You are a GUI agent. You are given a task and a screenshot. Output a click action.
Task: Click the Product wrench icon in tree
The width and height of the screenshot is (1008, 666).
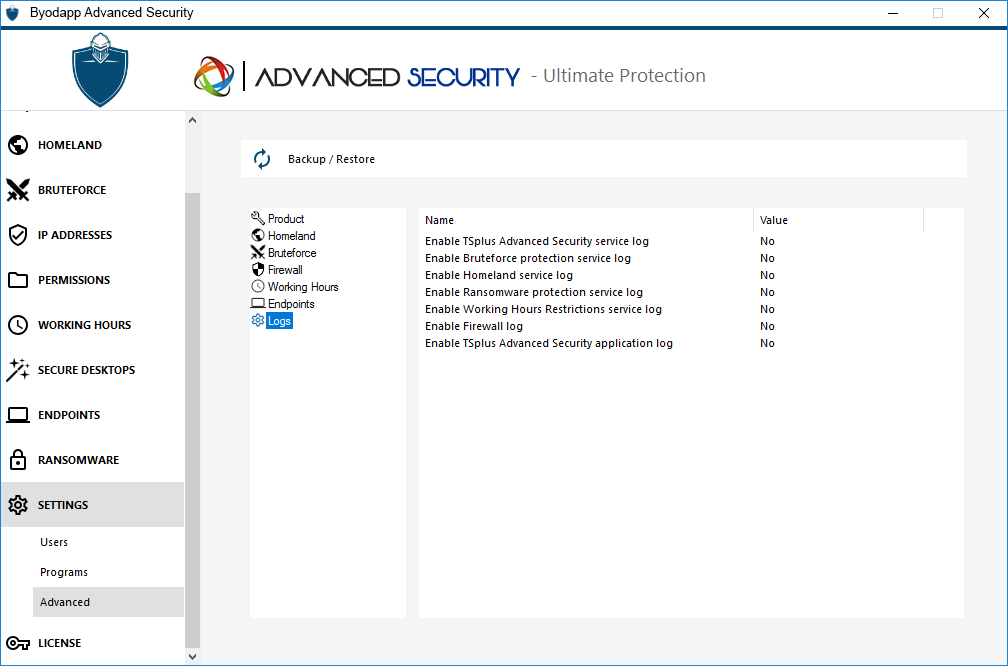click(258, 219)
